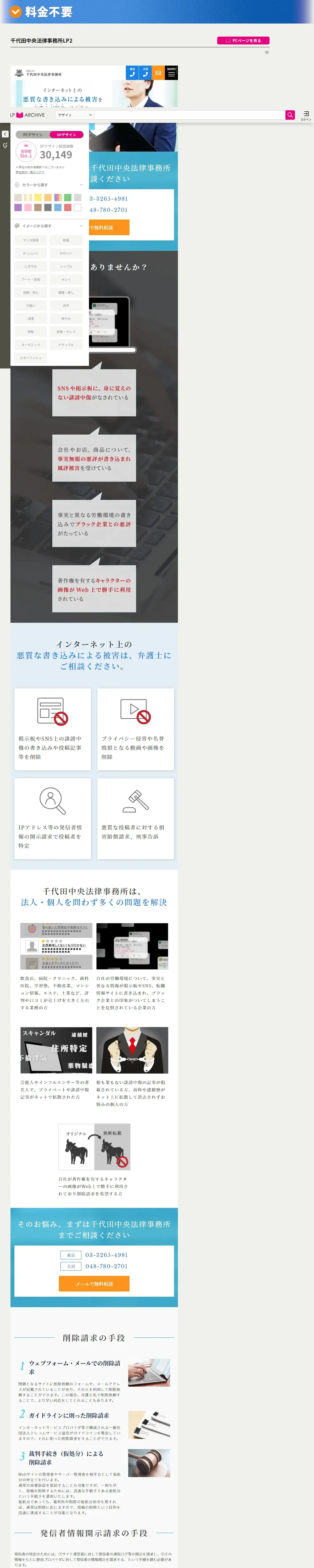This screenshot has height=1568, width=314.
Task: Click the image palette icon beside イメージから探す
Action: [x=17, y=226]
